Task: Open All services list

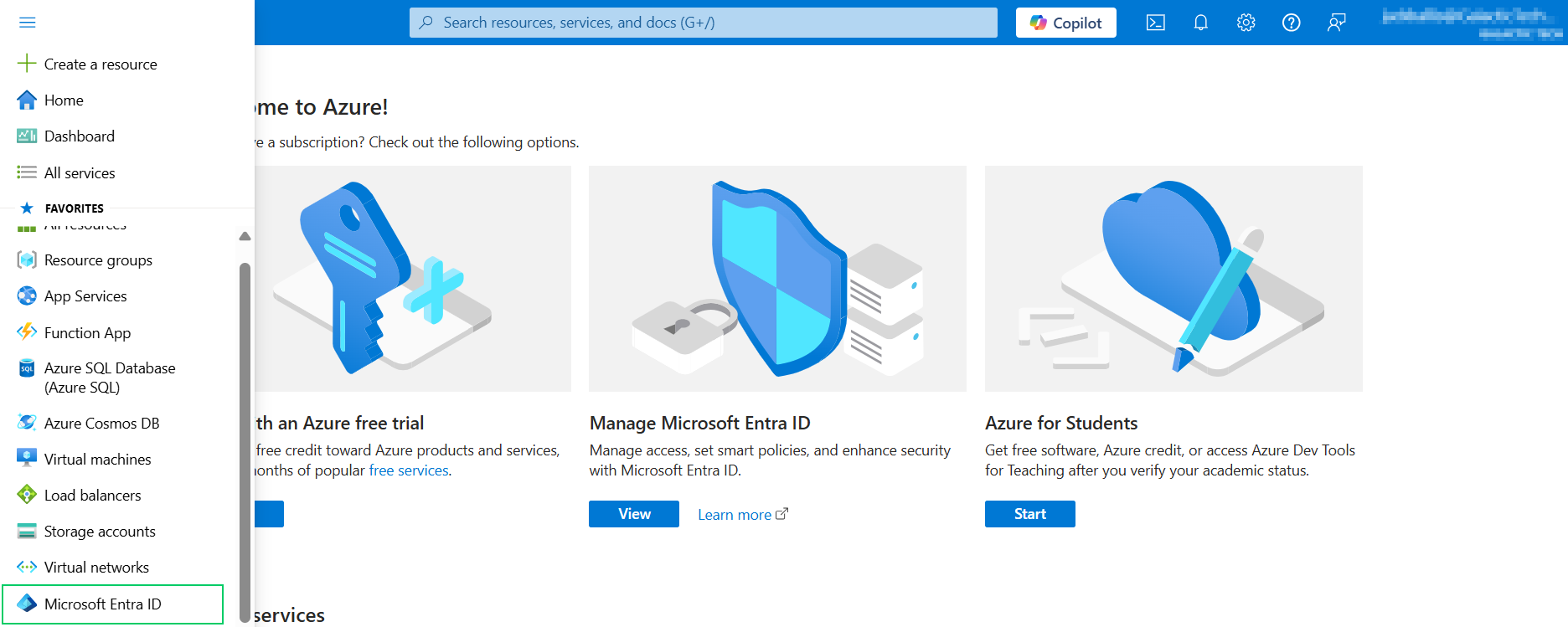Action: (80, 173)
